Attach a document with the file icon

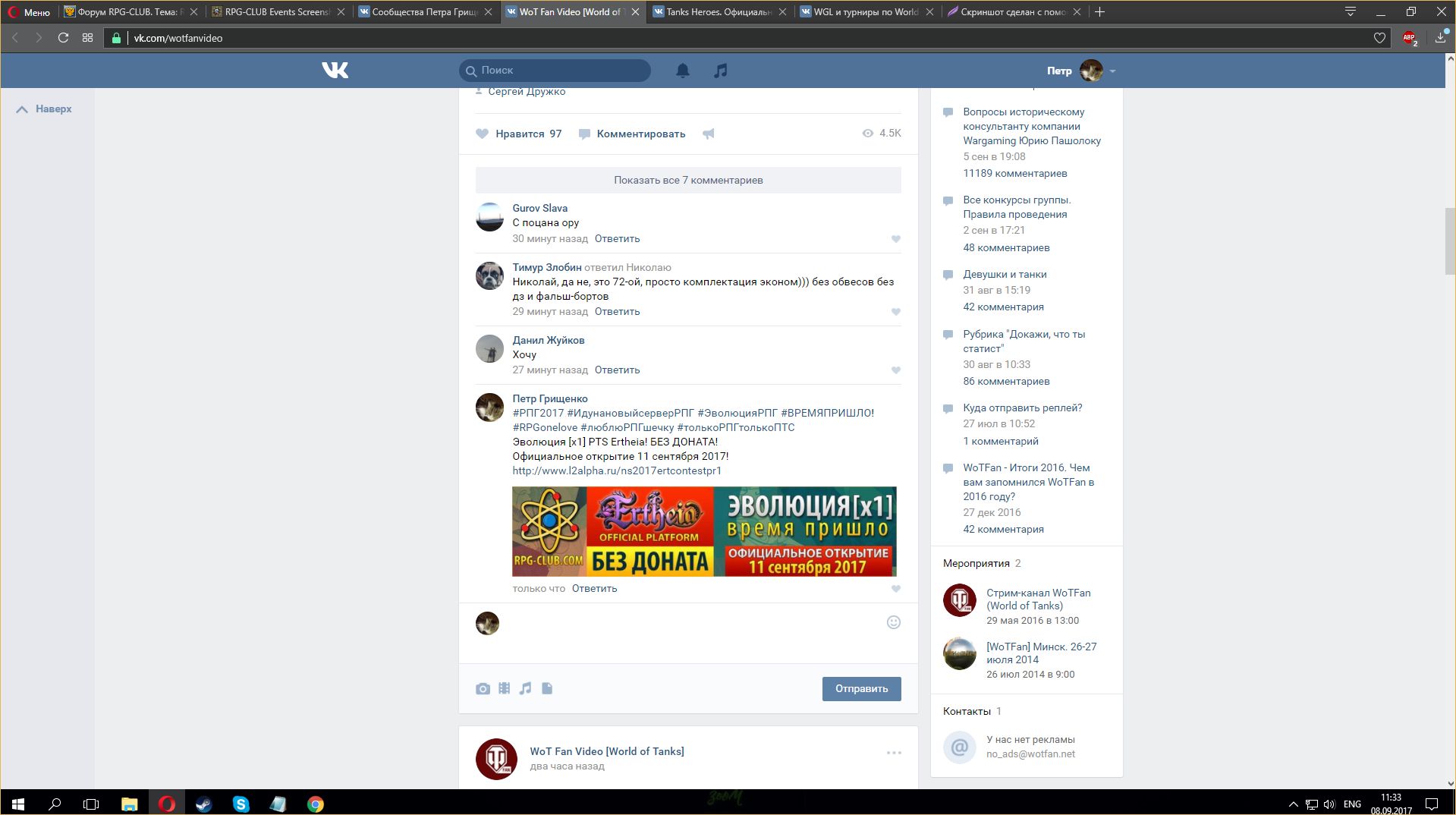click(547, 688)
